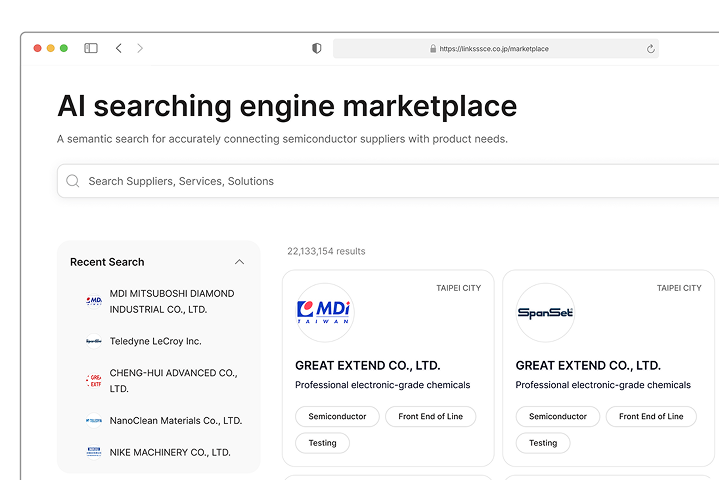Collapse the Recent Search panel
This screenshot has width=719, height=480.
[x=239, y=262]
